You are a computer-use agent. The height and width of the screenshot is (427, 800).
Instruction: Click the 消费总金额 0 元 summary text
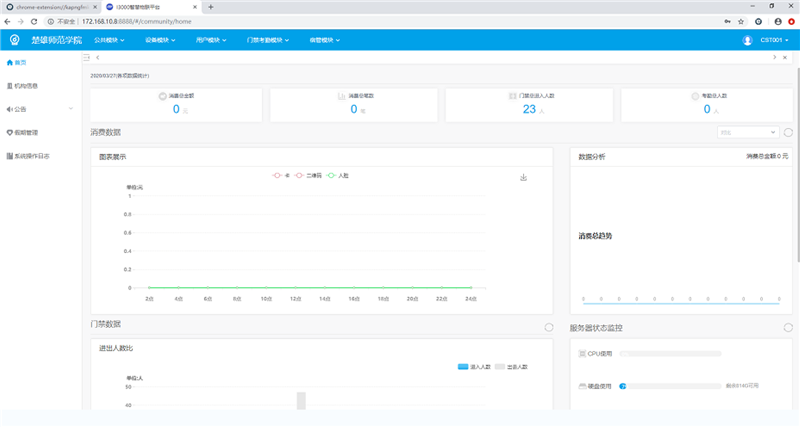click(767, 156)
